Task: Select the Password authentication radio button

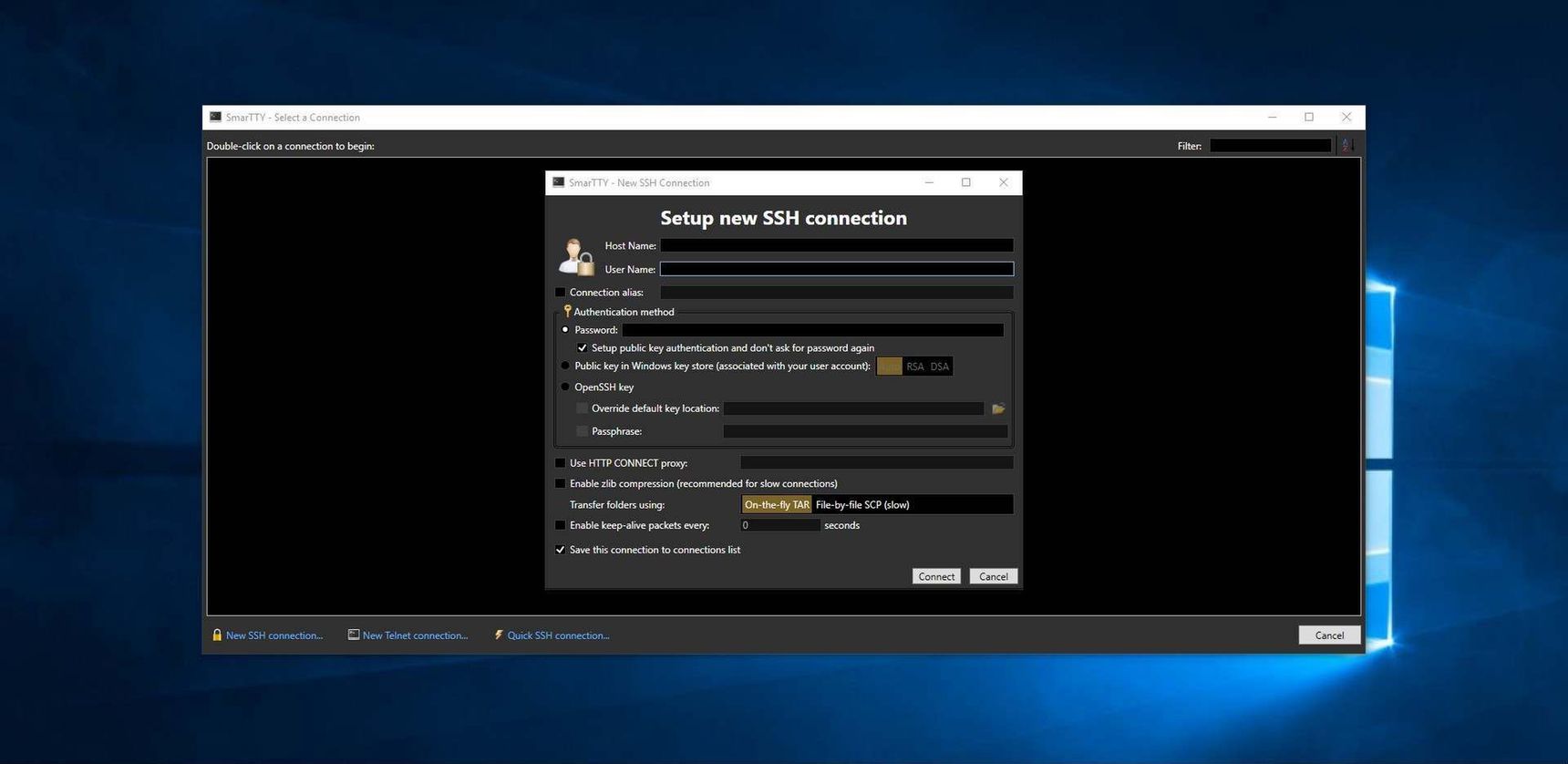Action: coord(565,330)
